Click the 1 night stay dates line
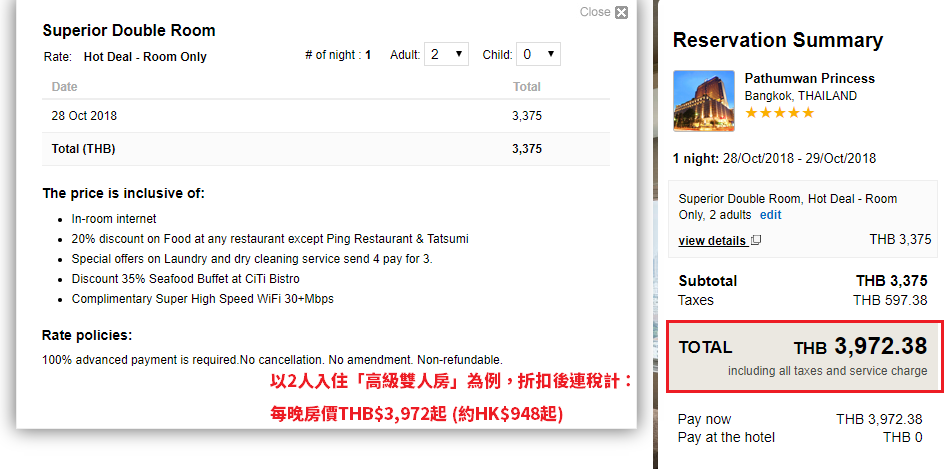 pos(774,159)
